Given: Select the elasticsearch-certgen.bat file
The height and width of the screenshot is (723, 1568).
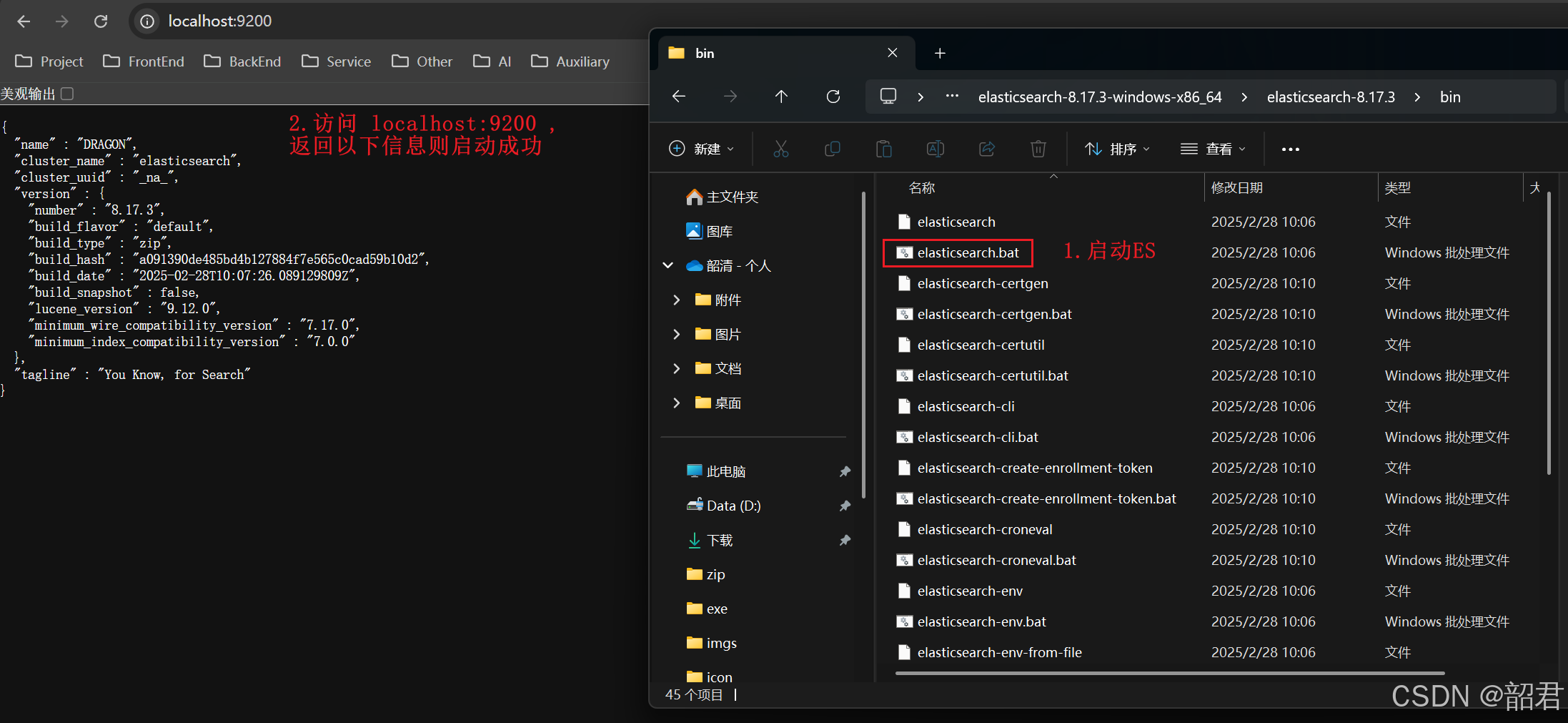Looking at the screenshot, I should (x=984, y=314).
